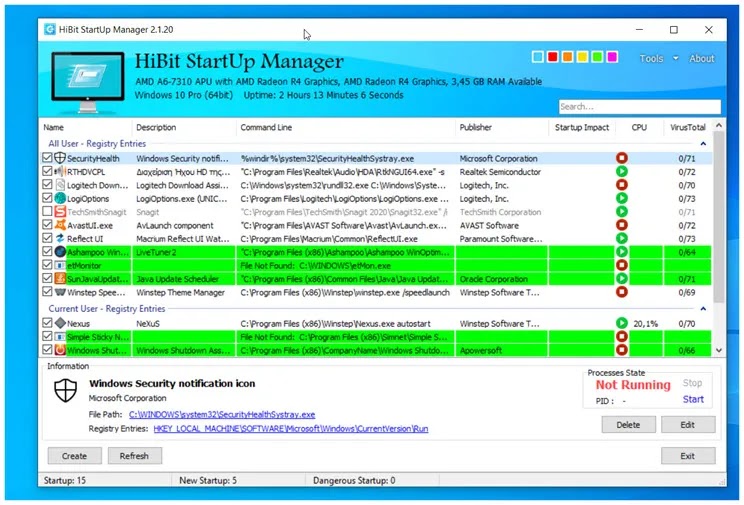Click the list scrollbar down arrow

pos(719,350)
